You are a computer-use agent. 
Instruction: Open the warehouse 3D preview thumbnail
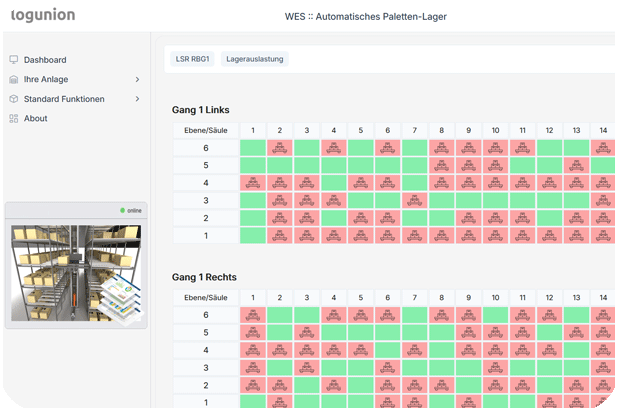(x=76, y=272)
